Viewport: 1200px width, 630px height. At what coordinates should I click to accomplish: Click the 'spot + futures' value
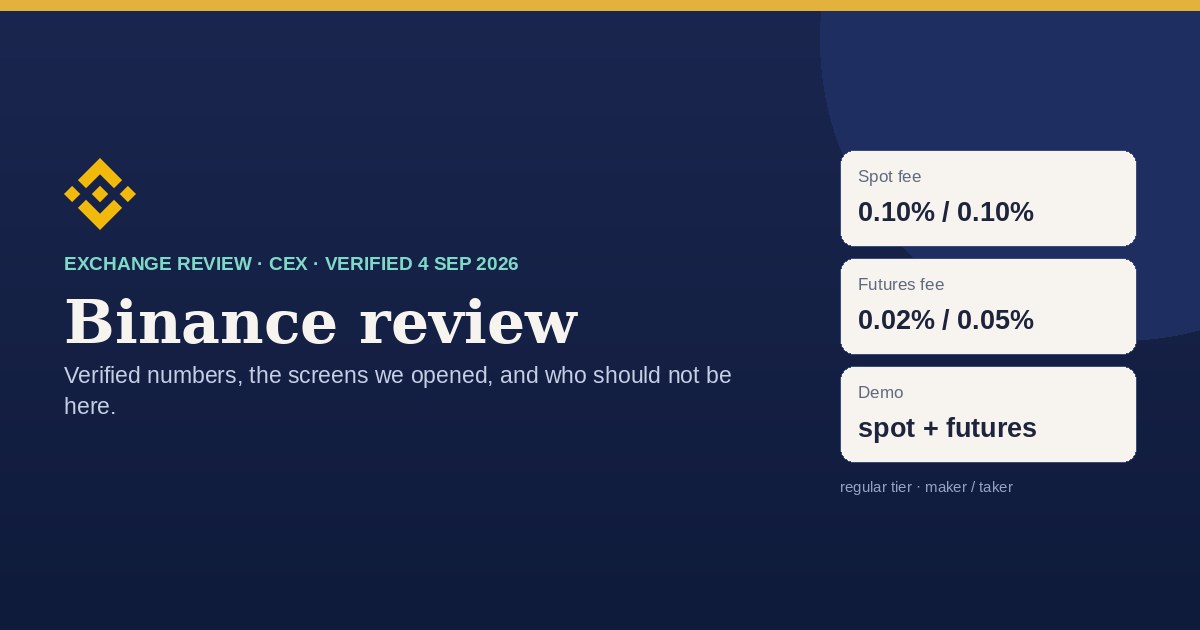pyautogui.click(x=947, y=428)
